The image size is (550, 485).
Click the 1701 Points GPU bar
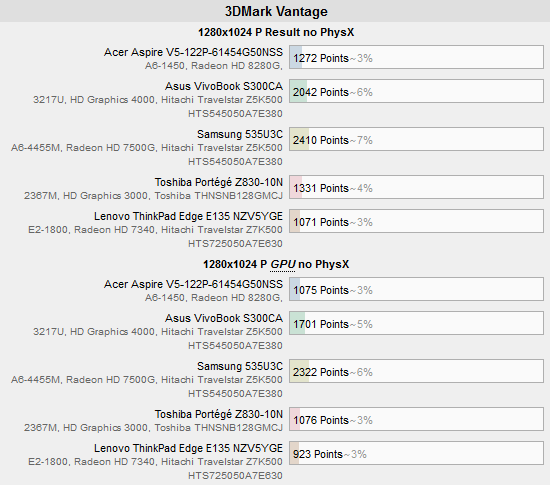(416, 323)
